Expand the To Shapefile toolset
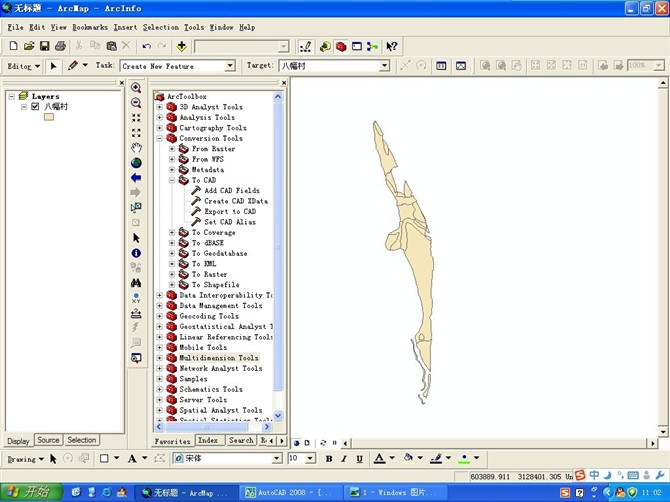This screenshot has width=670, height=502. (172, 284)
